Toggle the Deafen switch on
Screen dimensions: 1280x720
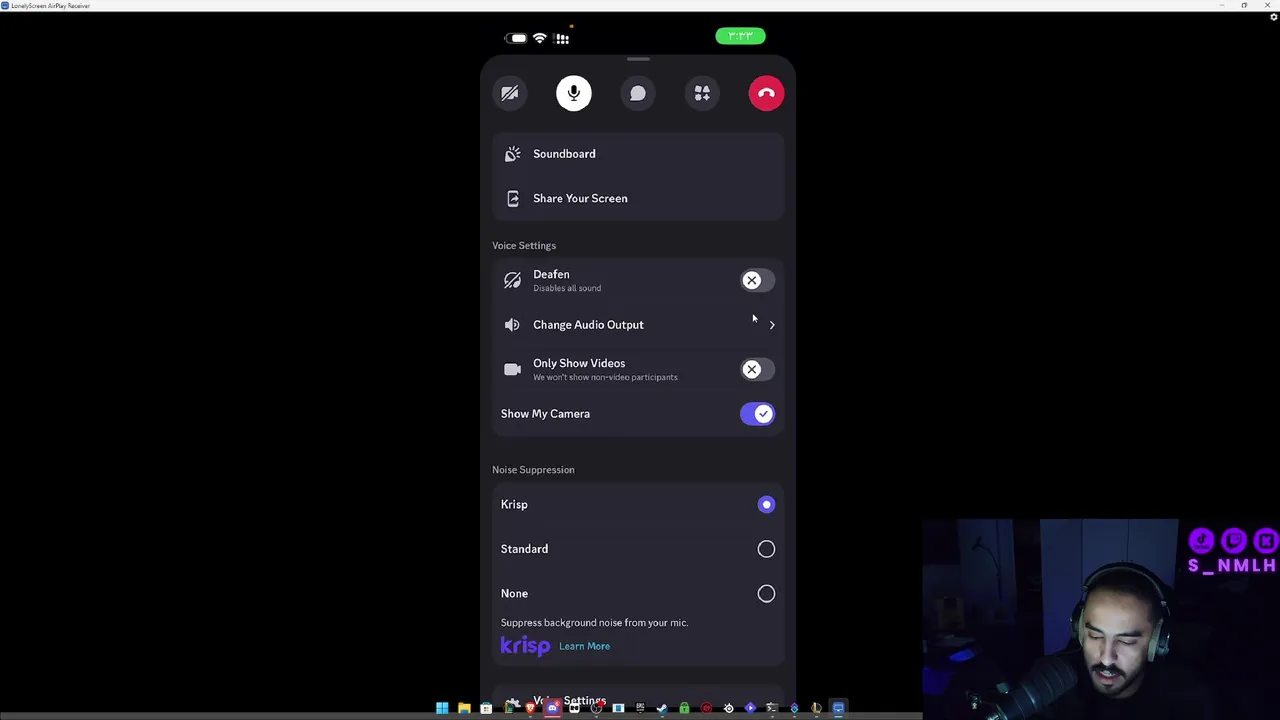(757, 281)
